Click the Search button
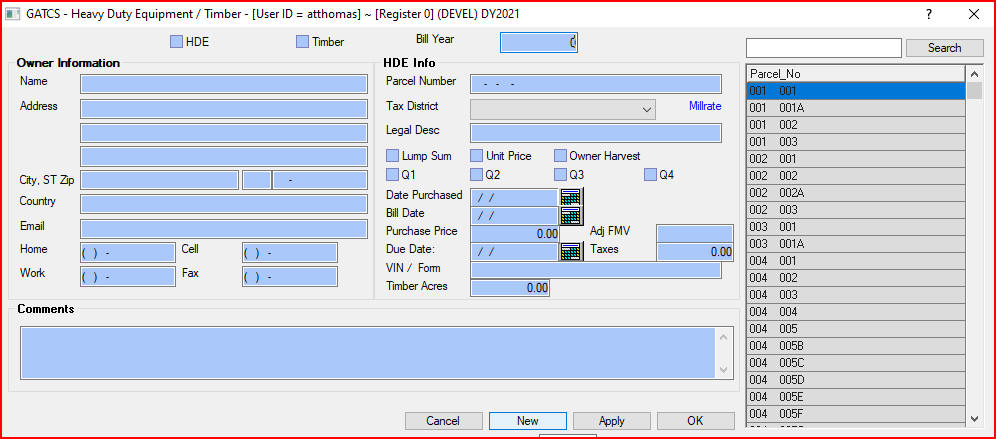The image size is (996, 439). tap(944, 48)
